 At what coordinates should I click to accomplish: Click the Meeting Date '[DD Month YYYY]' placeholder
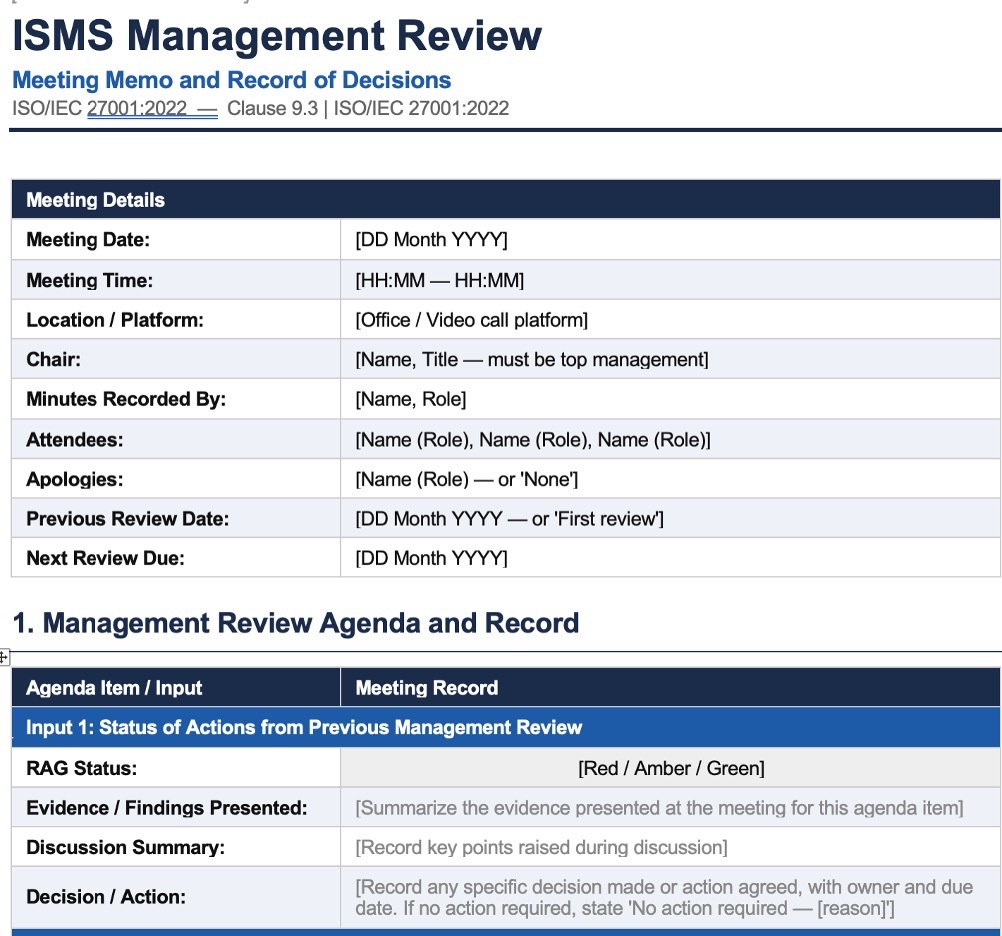[x=431, y=240]
